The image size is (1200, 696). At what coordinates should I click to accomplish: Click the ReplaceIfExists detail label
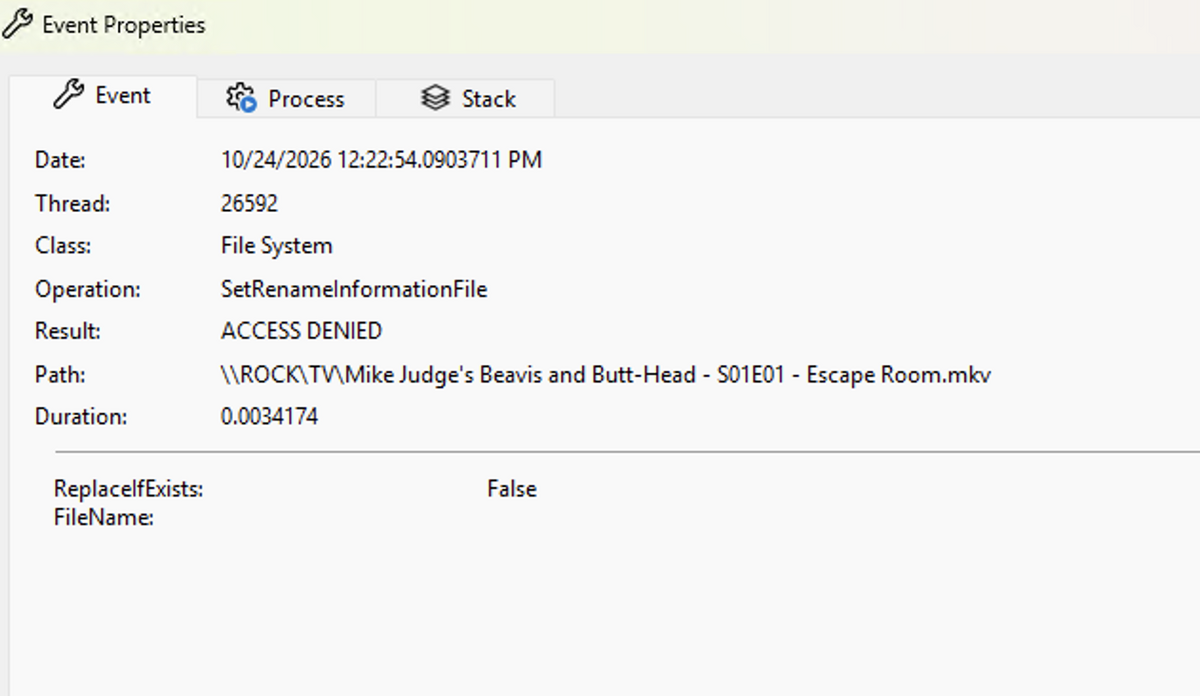[x=129, y=489]
